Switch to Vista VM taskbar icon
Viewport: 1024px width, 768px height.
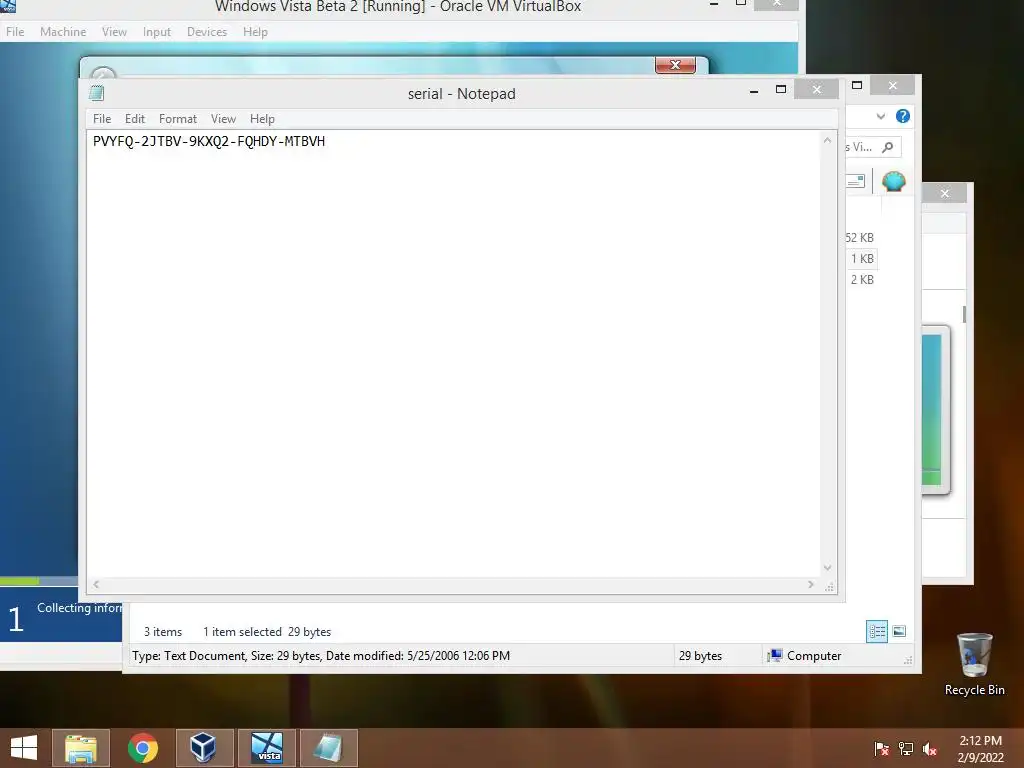coord(267,748)
